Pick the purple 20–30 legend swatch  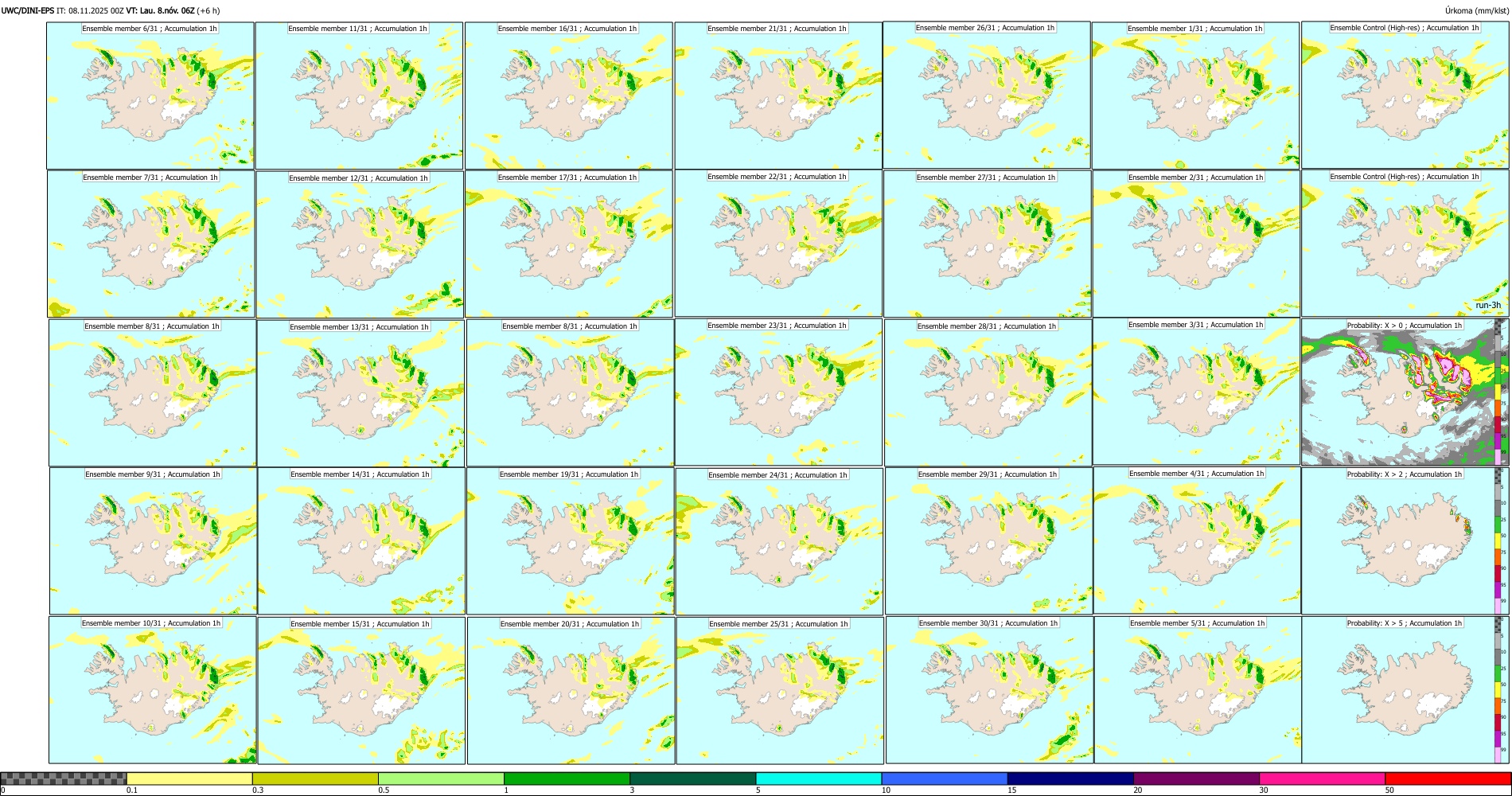[1196, 778]
